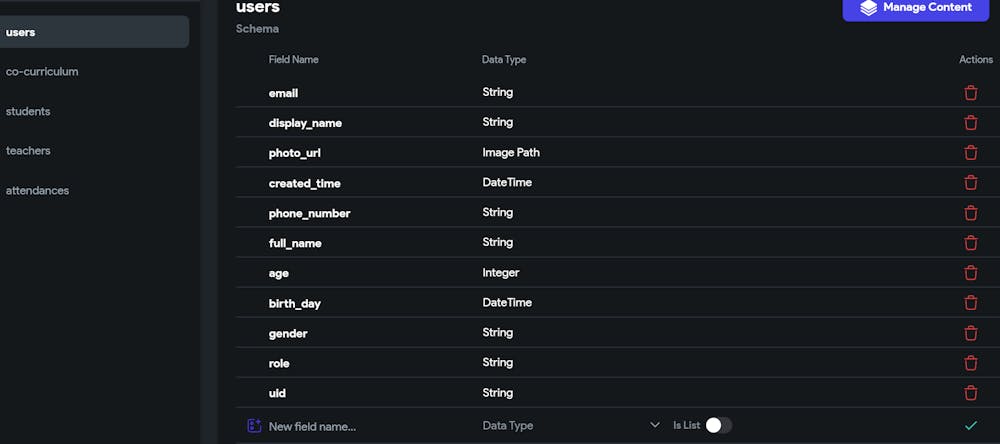Open the co-curriculum collection
The width and height of the screenshot is (1000, 444).
(42, 71)
